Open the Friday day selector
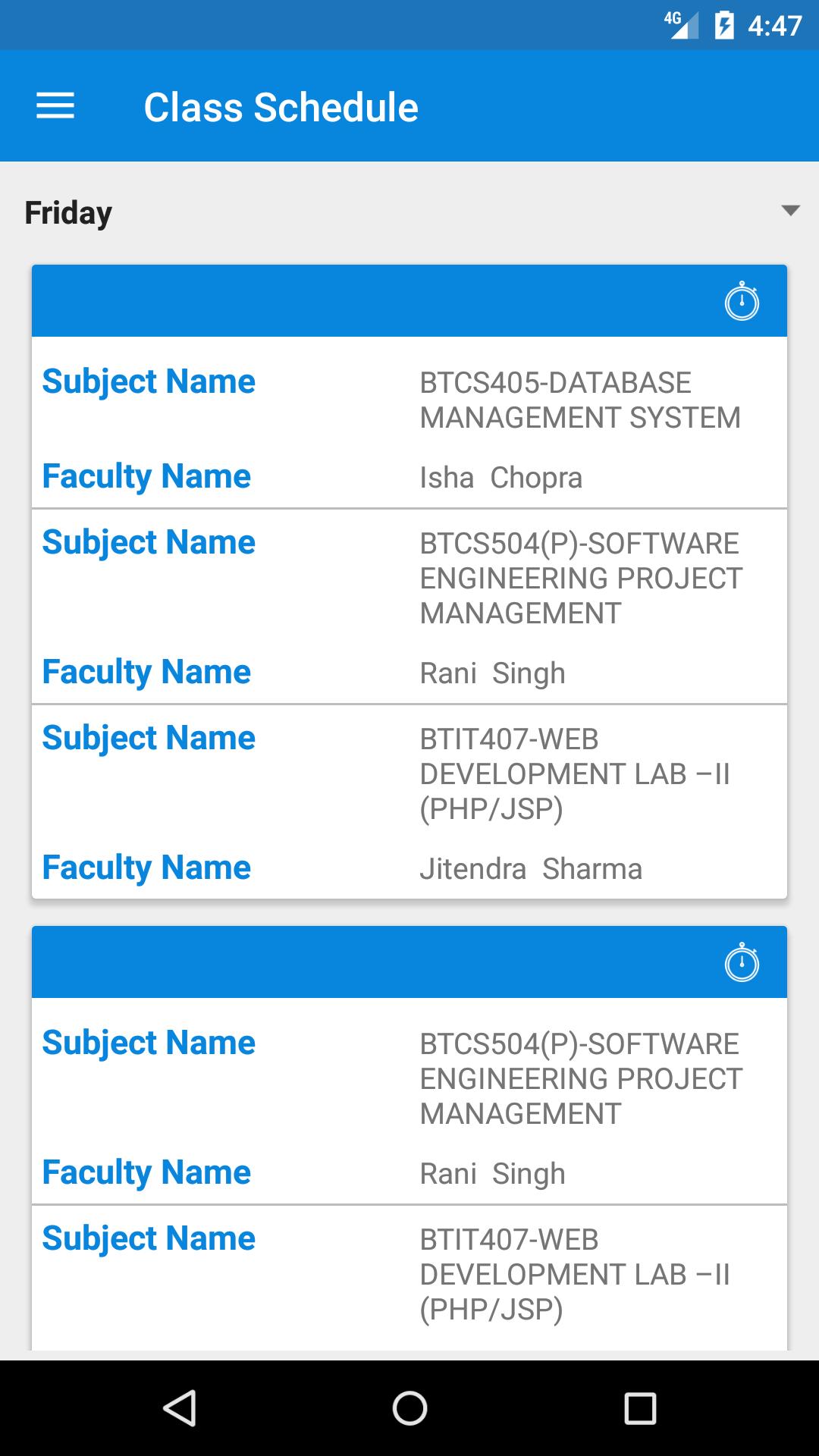 409,212
